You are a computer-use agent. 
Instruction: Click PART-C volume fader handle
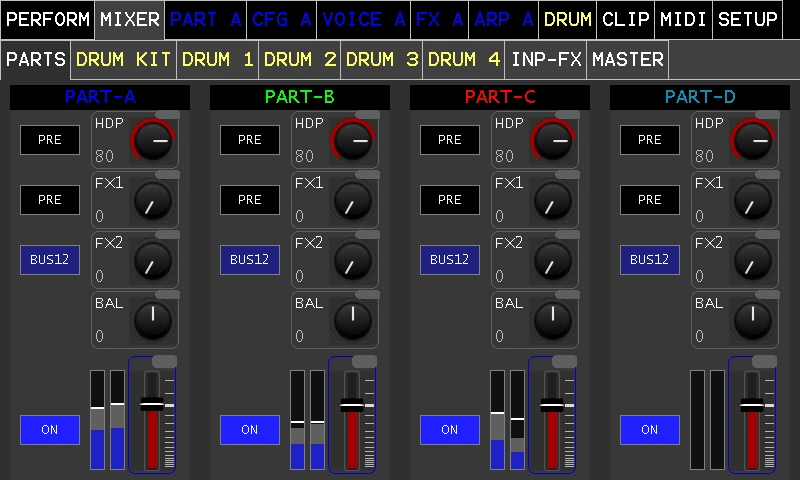[552, 405]
